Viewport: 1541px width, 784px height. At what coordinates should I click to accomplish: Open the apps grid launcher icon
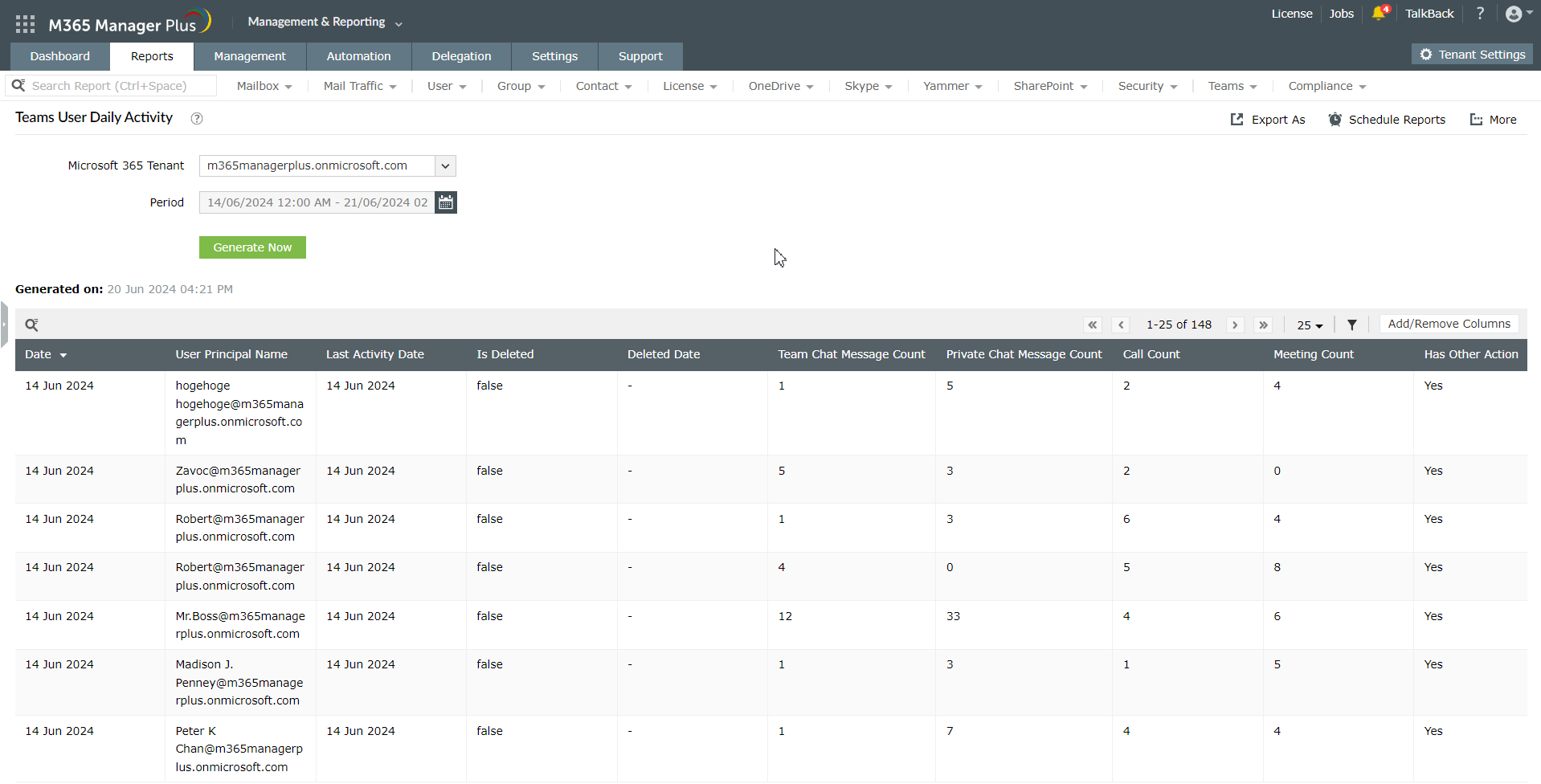point(25,24)
